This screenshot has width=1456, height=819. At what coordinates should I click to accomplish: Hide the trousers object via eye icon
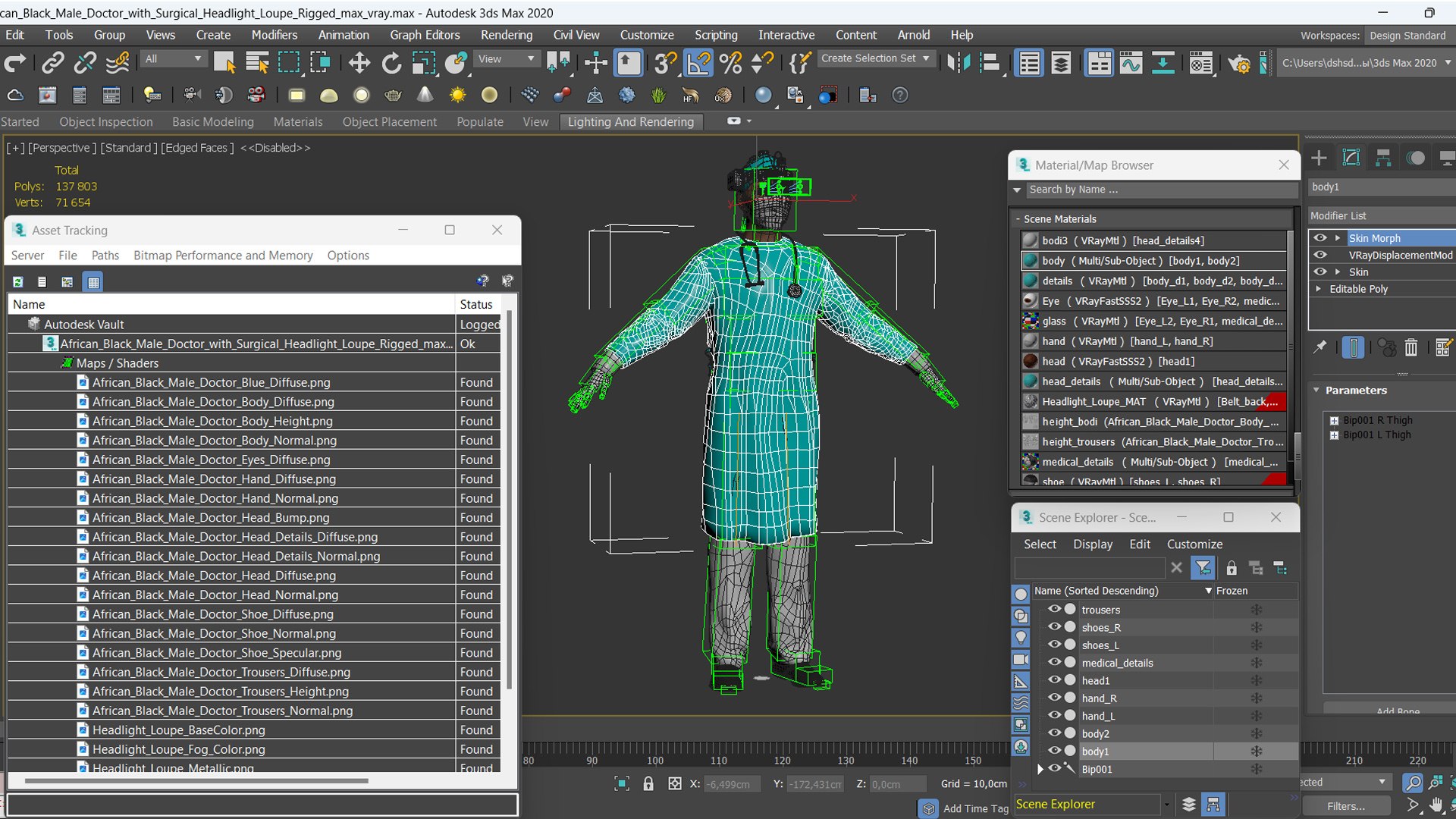coord(1054,610)
